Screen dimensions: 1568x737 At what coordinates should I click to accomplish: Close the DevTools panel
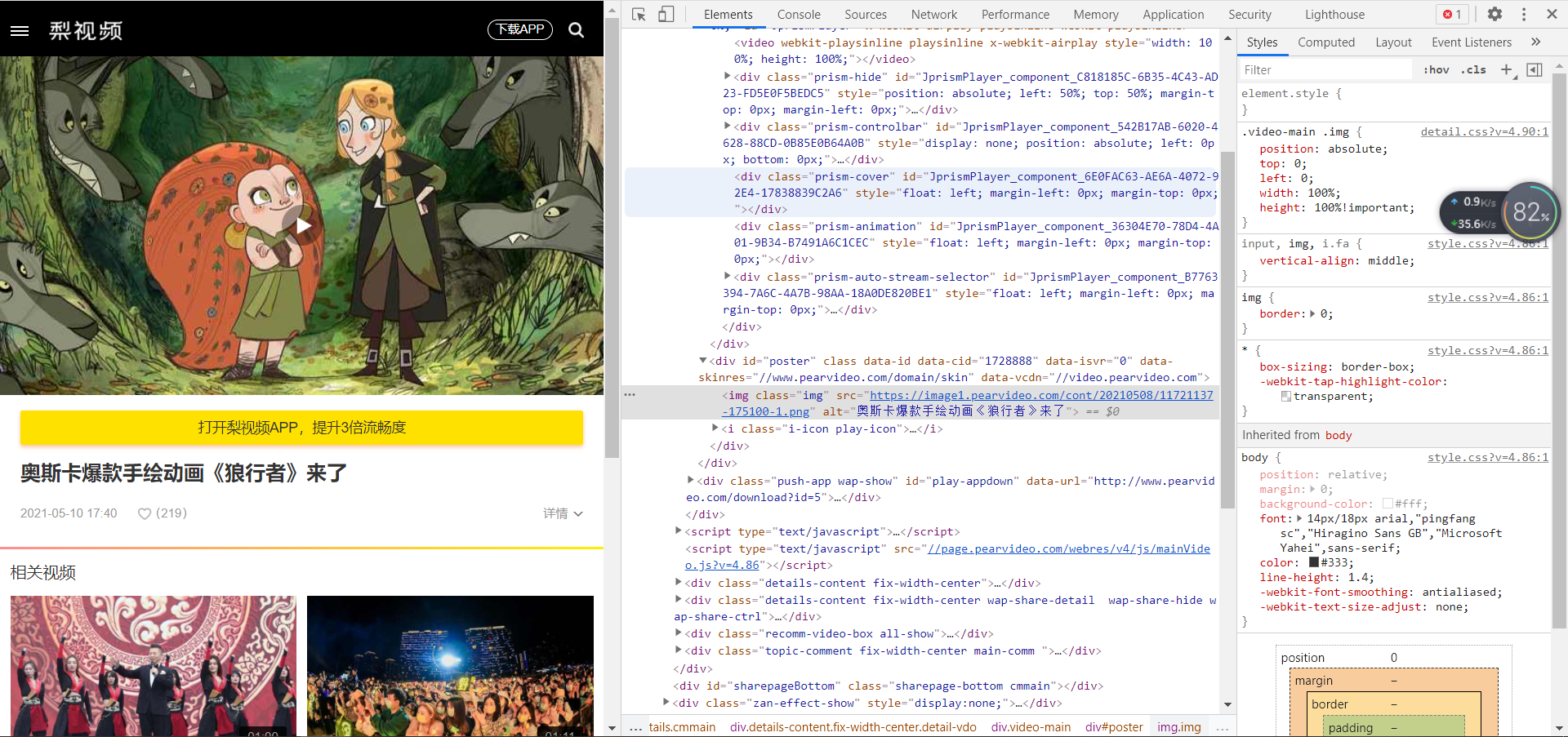tap(1552, 14)
